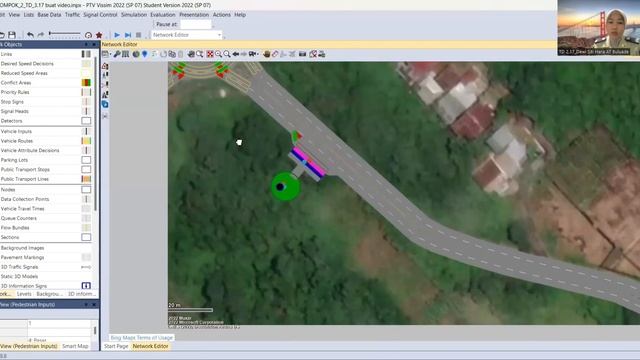
Task: Toggle Signal Heads display swatch
Action: coord(86,111)
